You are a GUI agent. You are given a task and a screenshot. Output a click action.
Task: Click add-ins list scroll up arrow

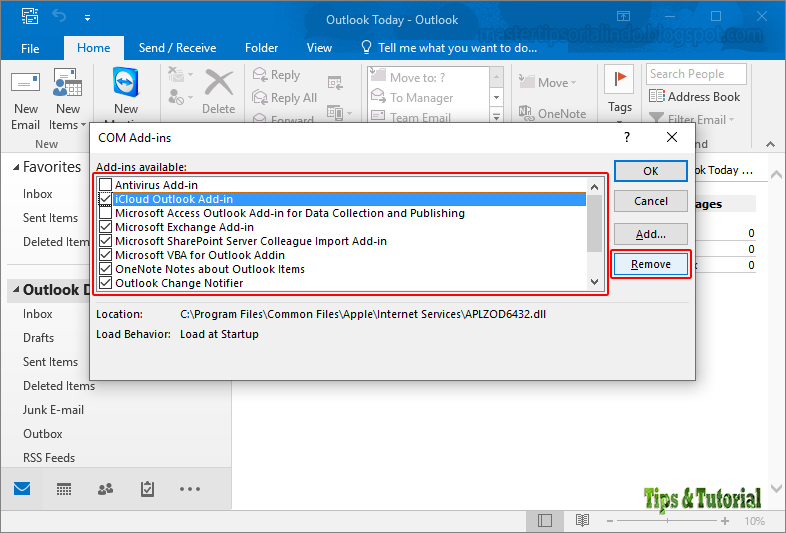click(x=595, y=187)
